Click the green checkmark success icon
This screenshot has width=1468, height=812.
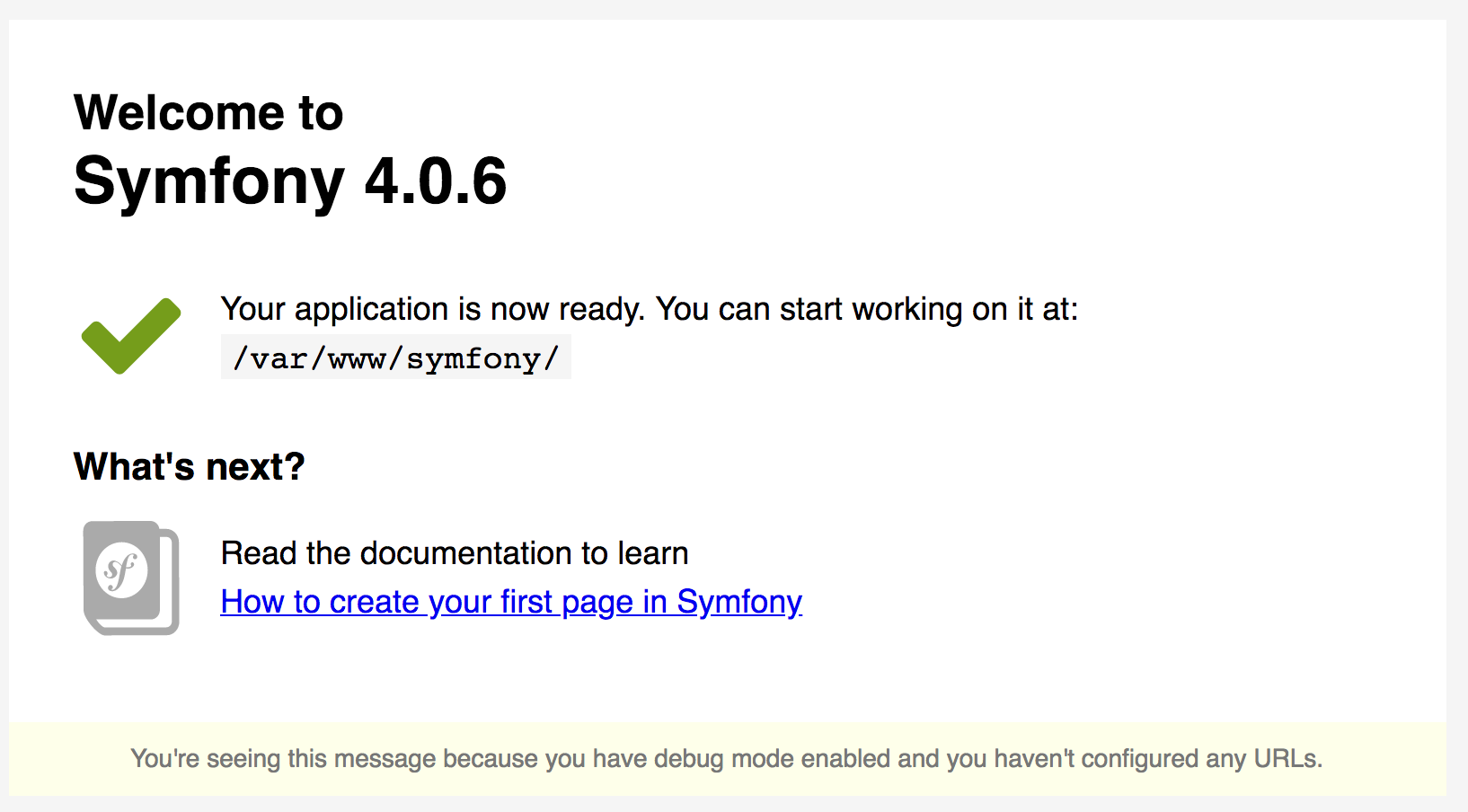click(x=131, y=337)
